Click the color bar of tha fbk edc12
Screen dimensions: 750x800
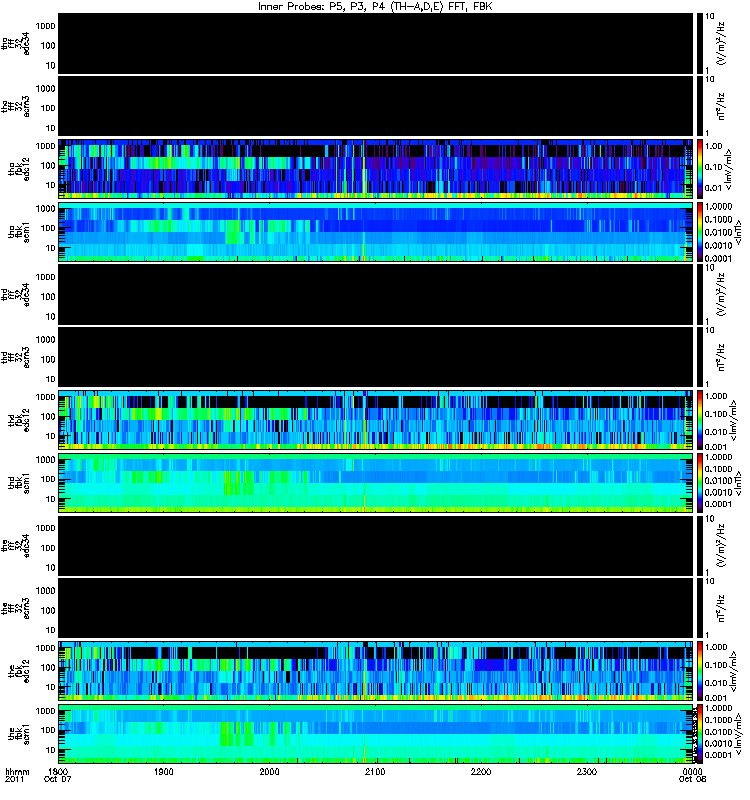[x=699, y=168]
